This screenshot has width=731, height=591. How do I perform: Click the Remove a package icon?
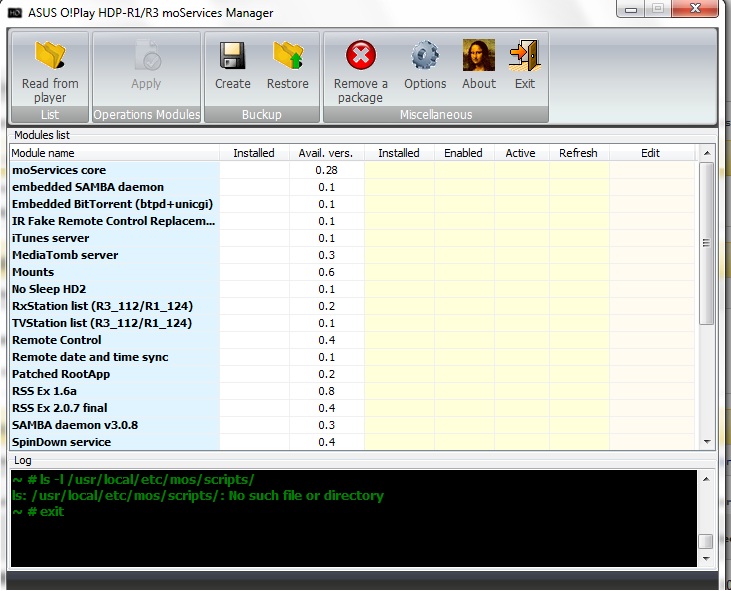coord(360,56)
